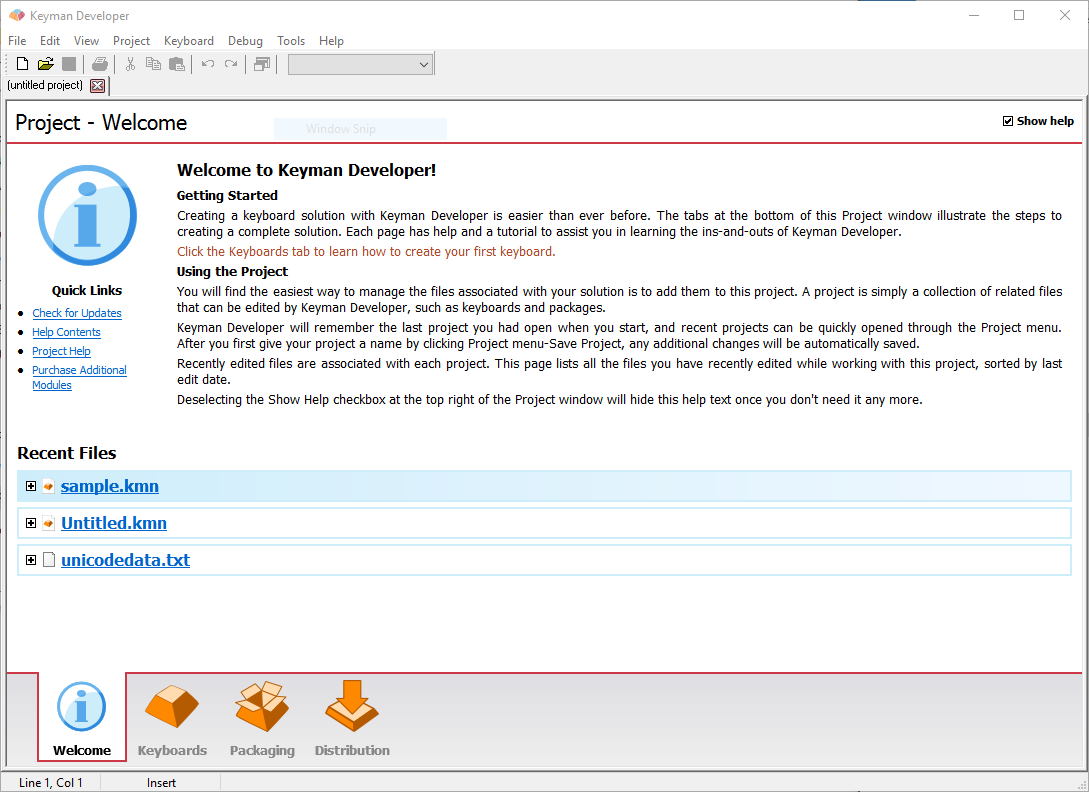
Task: Open the Tools menu
Action: pos(290,41)
